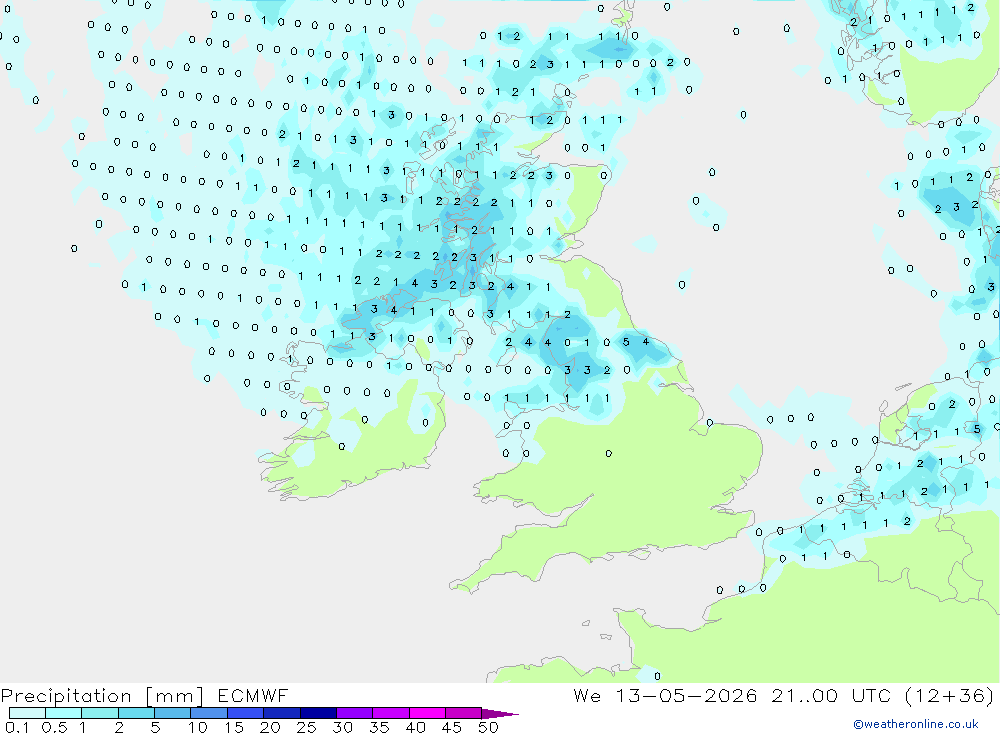
Task: Click the 2–5 mm legend color segment
Action: (136, 713)
